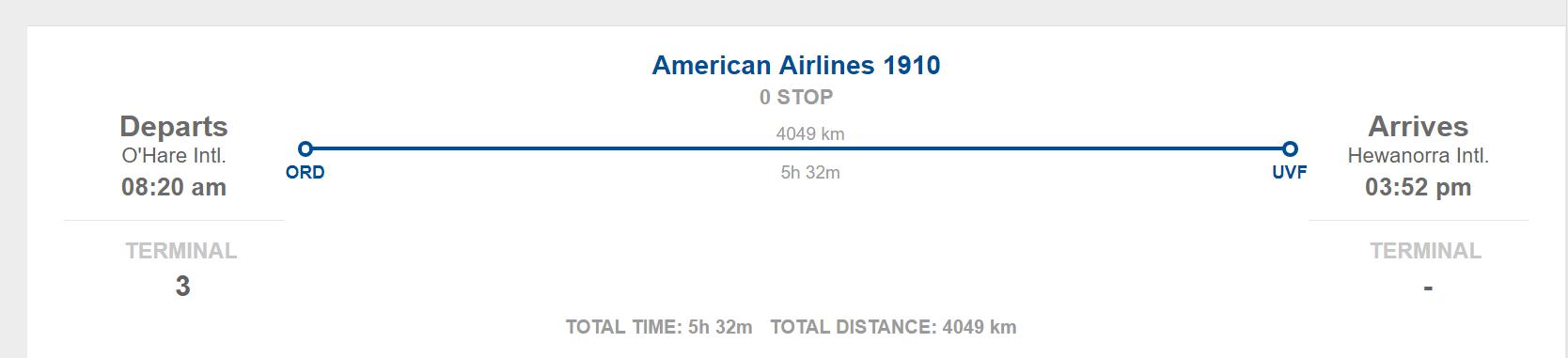Click the departure TERMINAL label
Viewport: 1568px width, 358px height.
click(181, 251)
